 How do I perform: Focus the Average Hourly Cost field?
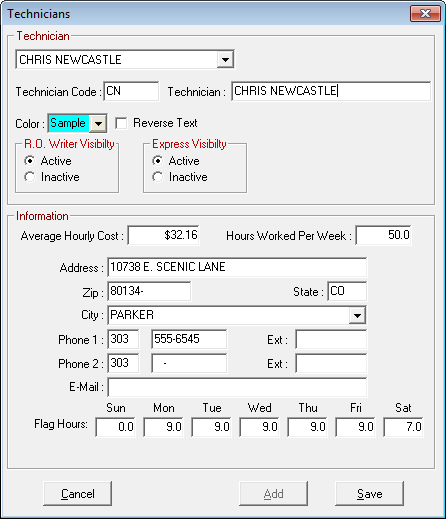(x=163, y=235)
